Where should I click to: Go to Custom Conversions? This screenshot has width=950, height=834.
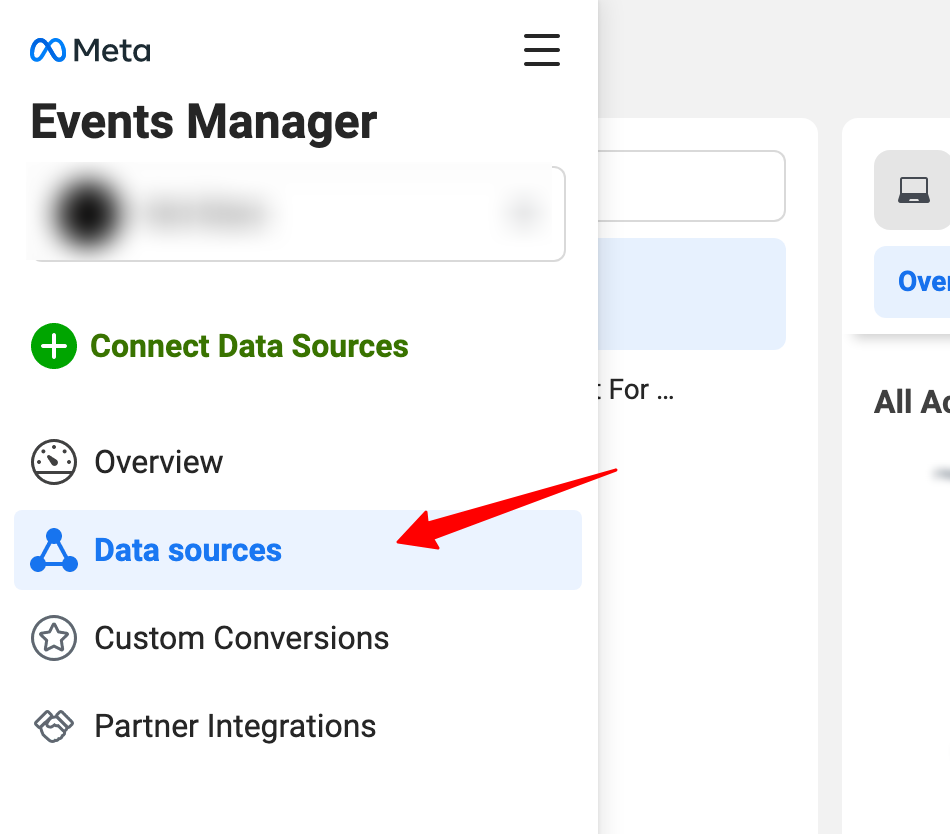[x=241, y=638]
